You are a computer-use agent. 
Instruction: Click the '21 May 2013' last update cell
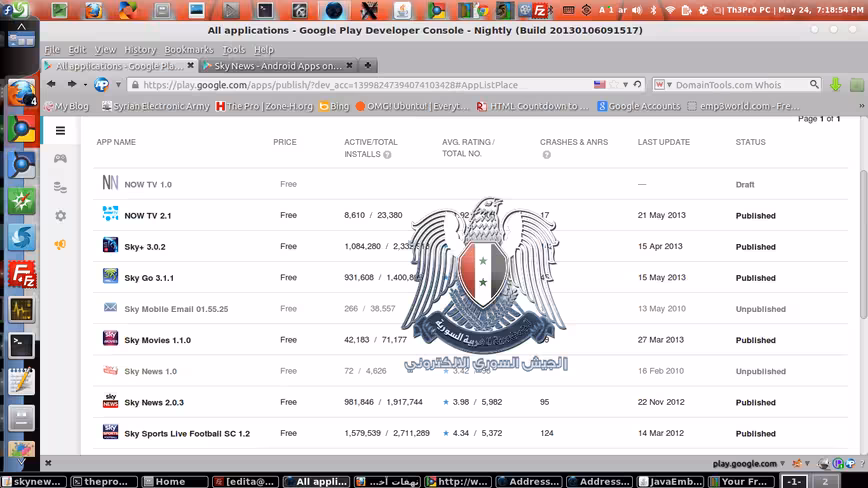662,215
